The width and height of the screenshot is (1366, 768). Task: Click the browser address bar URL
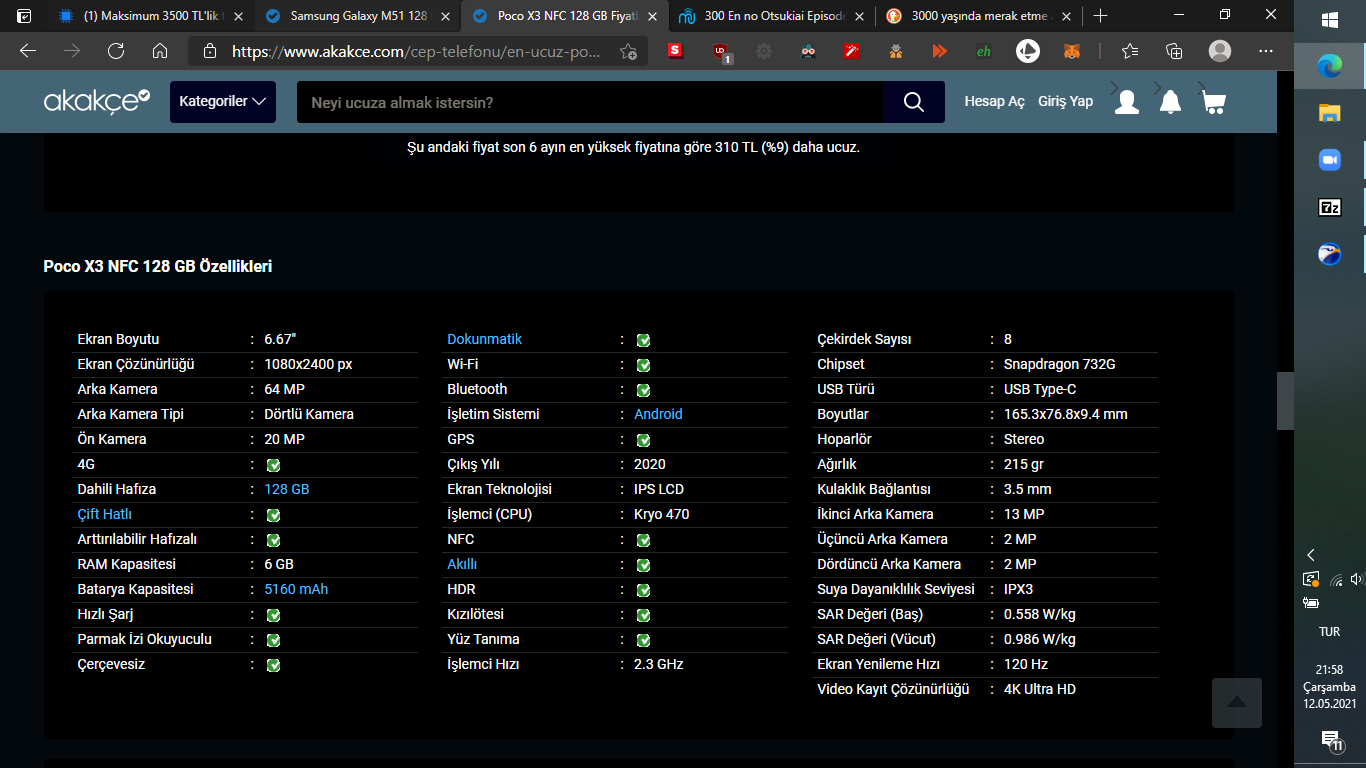[416, 51]
